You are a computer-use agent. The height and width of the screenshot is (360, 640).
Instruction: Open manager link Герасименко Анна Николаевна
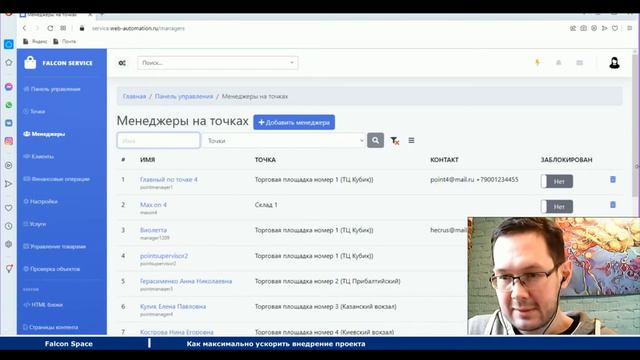click(x=186, y=281)
